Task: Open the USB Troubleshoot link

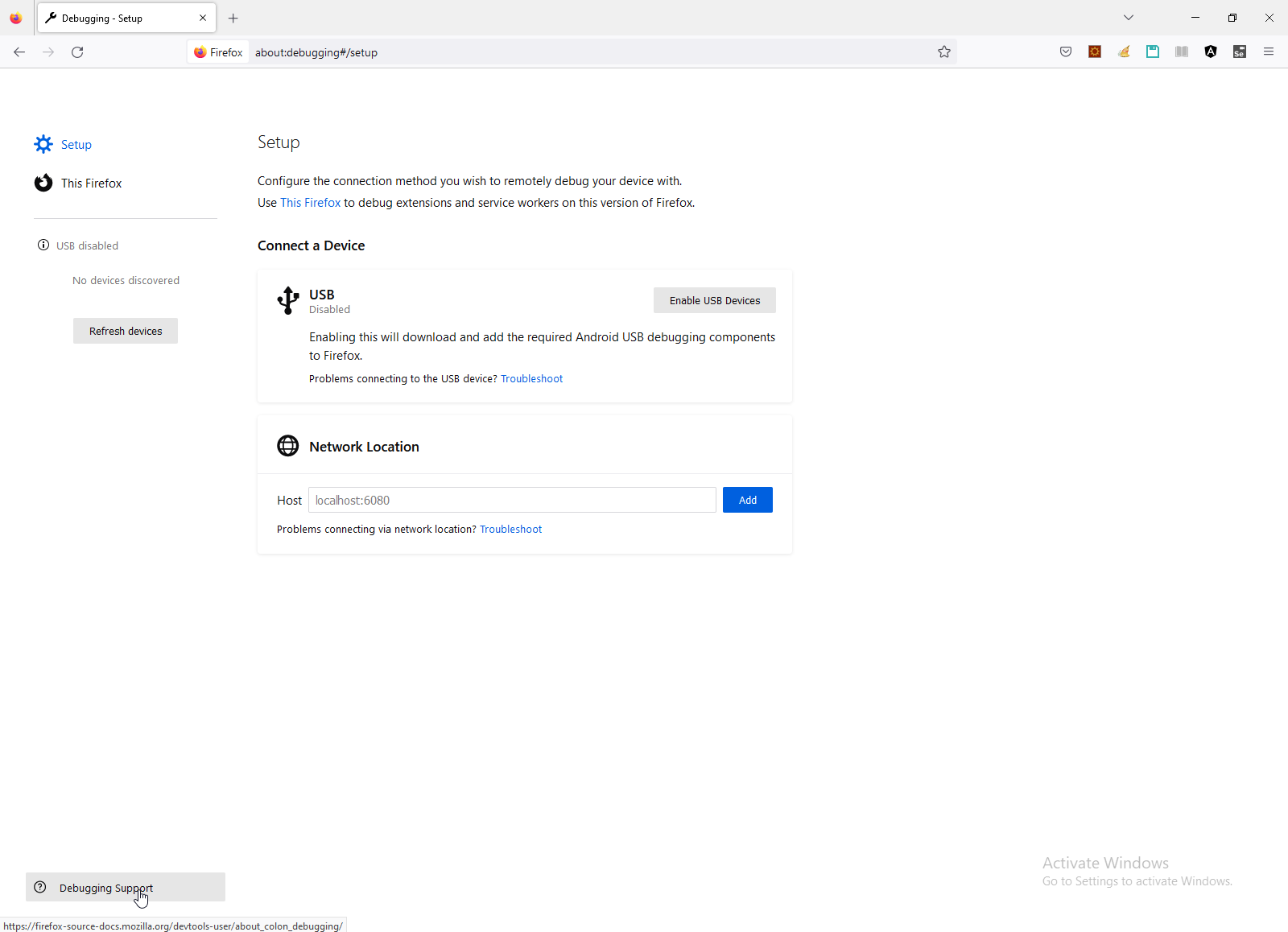Action: 531,379
